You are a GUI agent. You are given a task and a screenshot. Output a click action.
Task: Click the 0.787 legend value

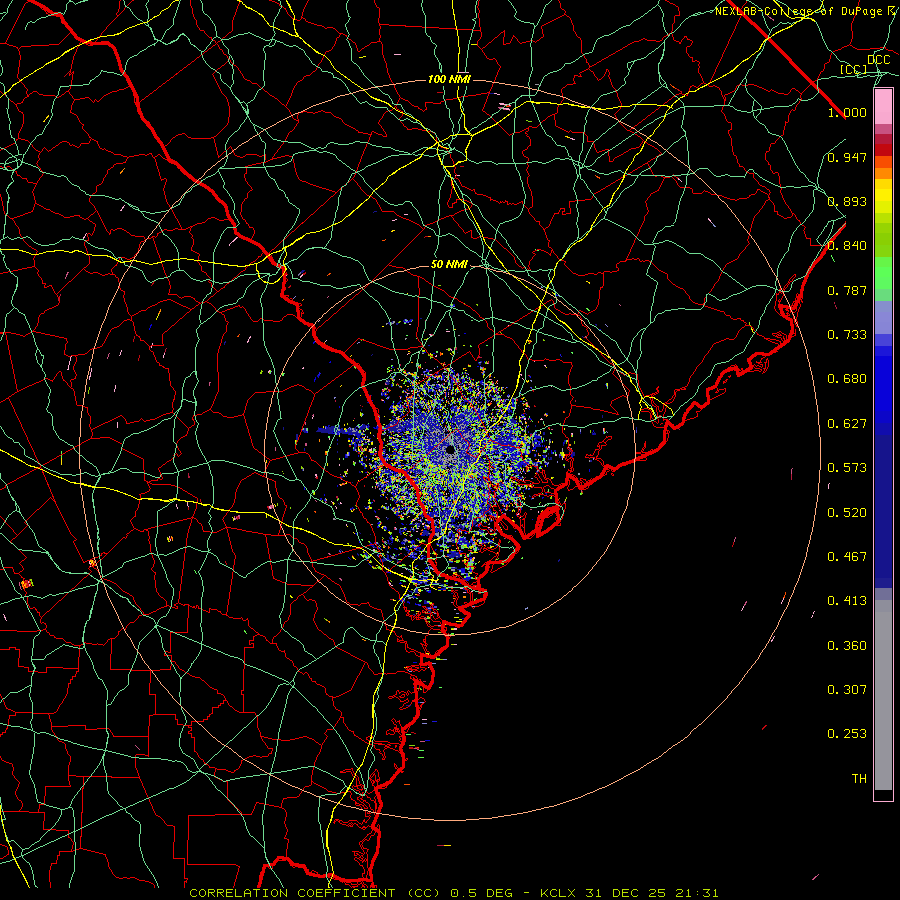coord(847,290)
